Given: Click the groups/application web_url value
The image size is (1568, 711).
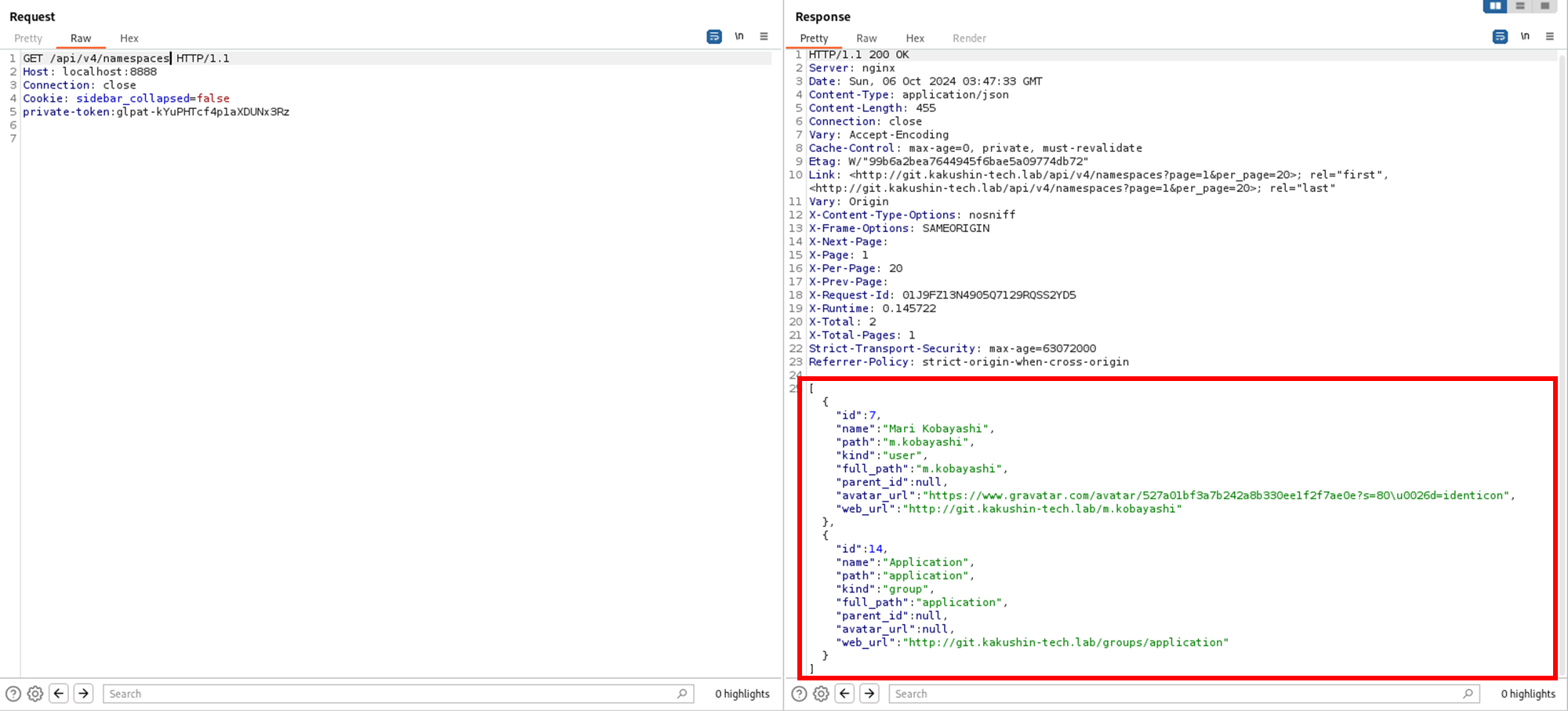Looking at the screenshot, I should 1065,642.
